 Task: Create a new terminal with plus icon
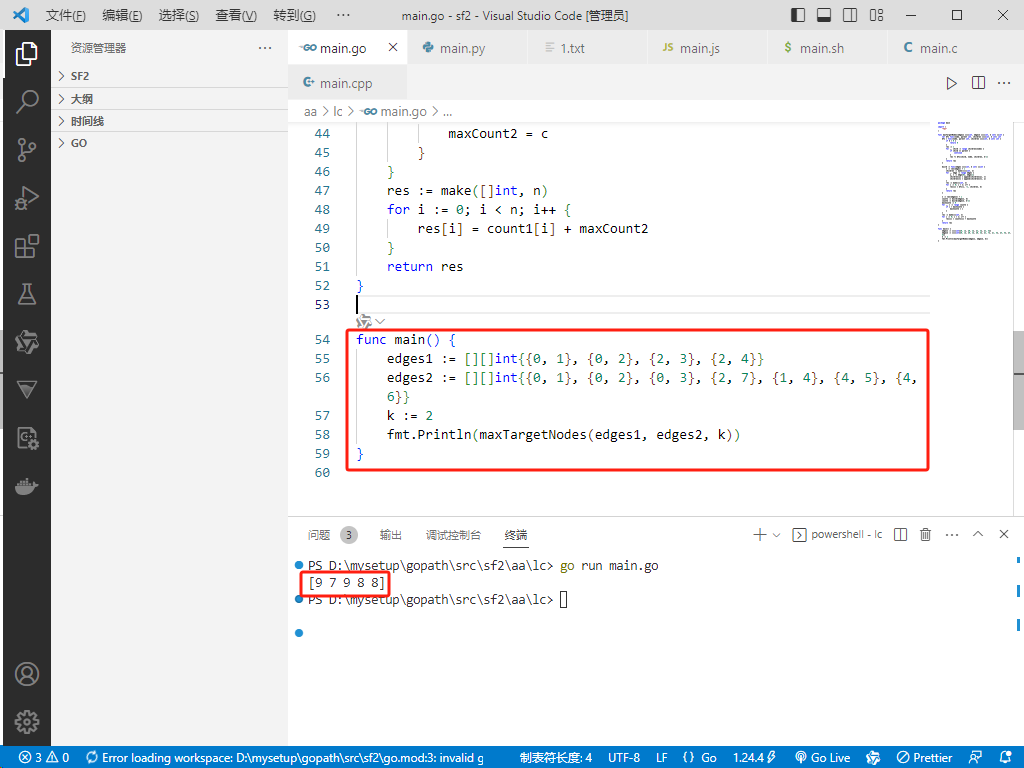coord(759,535)
